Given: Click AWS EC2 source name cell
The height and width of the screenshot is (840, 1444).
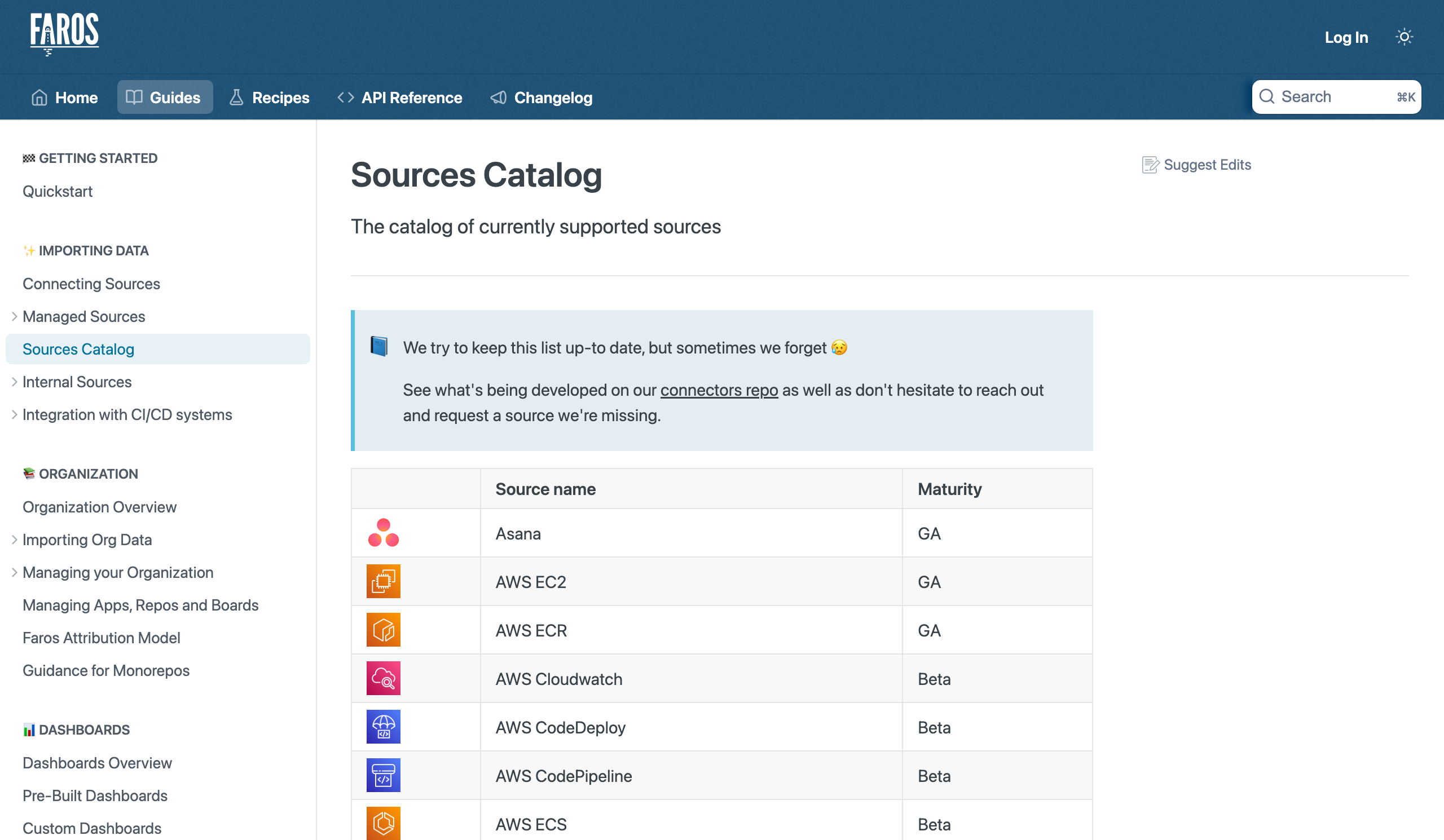Looking at the screenshot, I should pyautogui.click(x=691, y=582).
